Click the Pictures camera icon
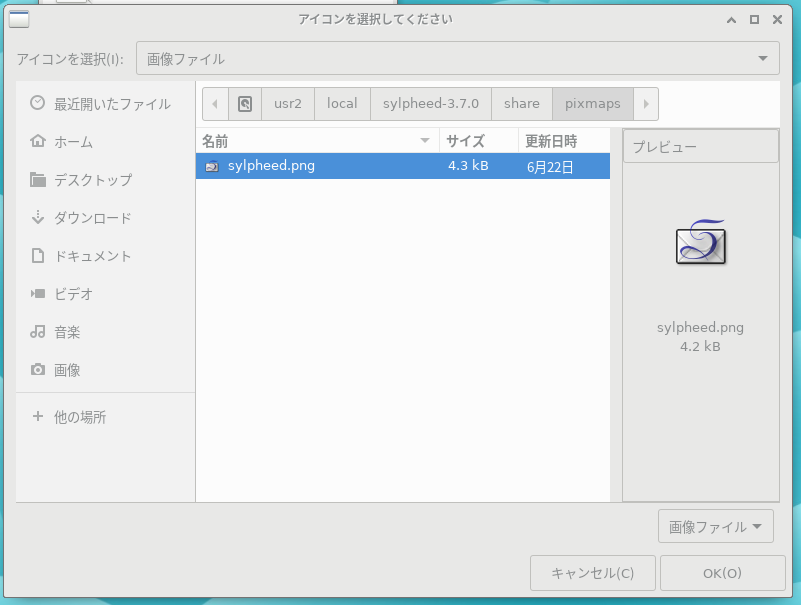The image size is (801, 605). click(38, 369)
